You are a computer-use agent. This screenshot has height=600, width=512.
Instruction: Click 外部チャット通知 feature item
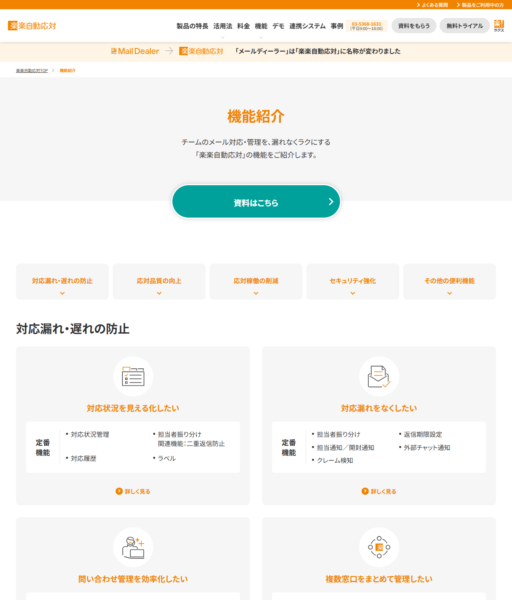tap(427, 447)
